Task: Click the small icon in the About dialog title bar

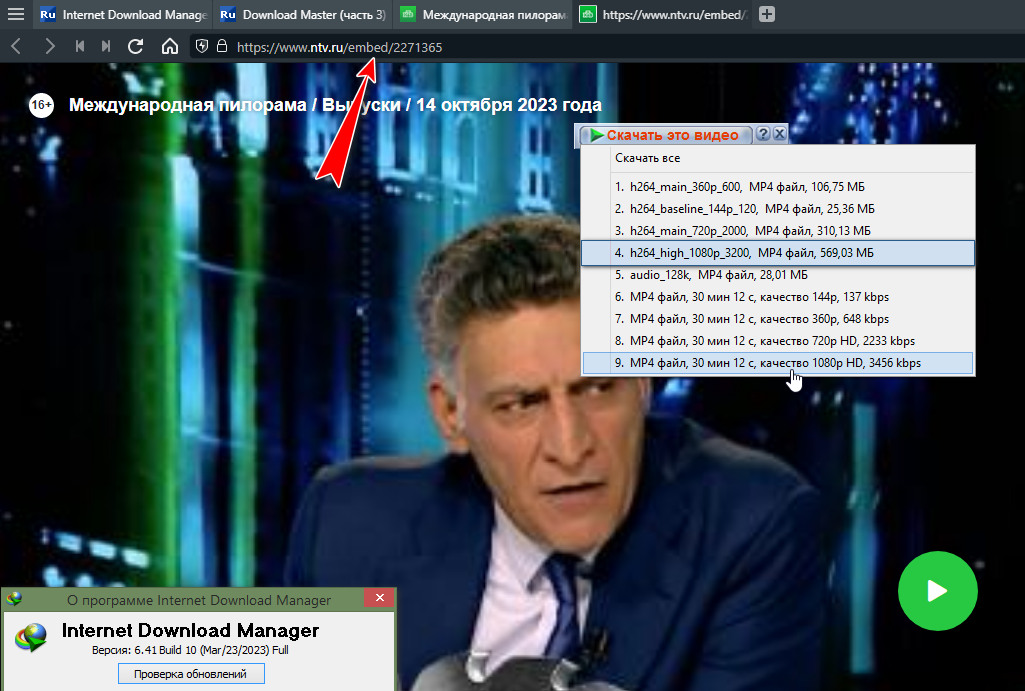Action: pyautogui.click(x=14, y=598)
